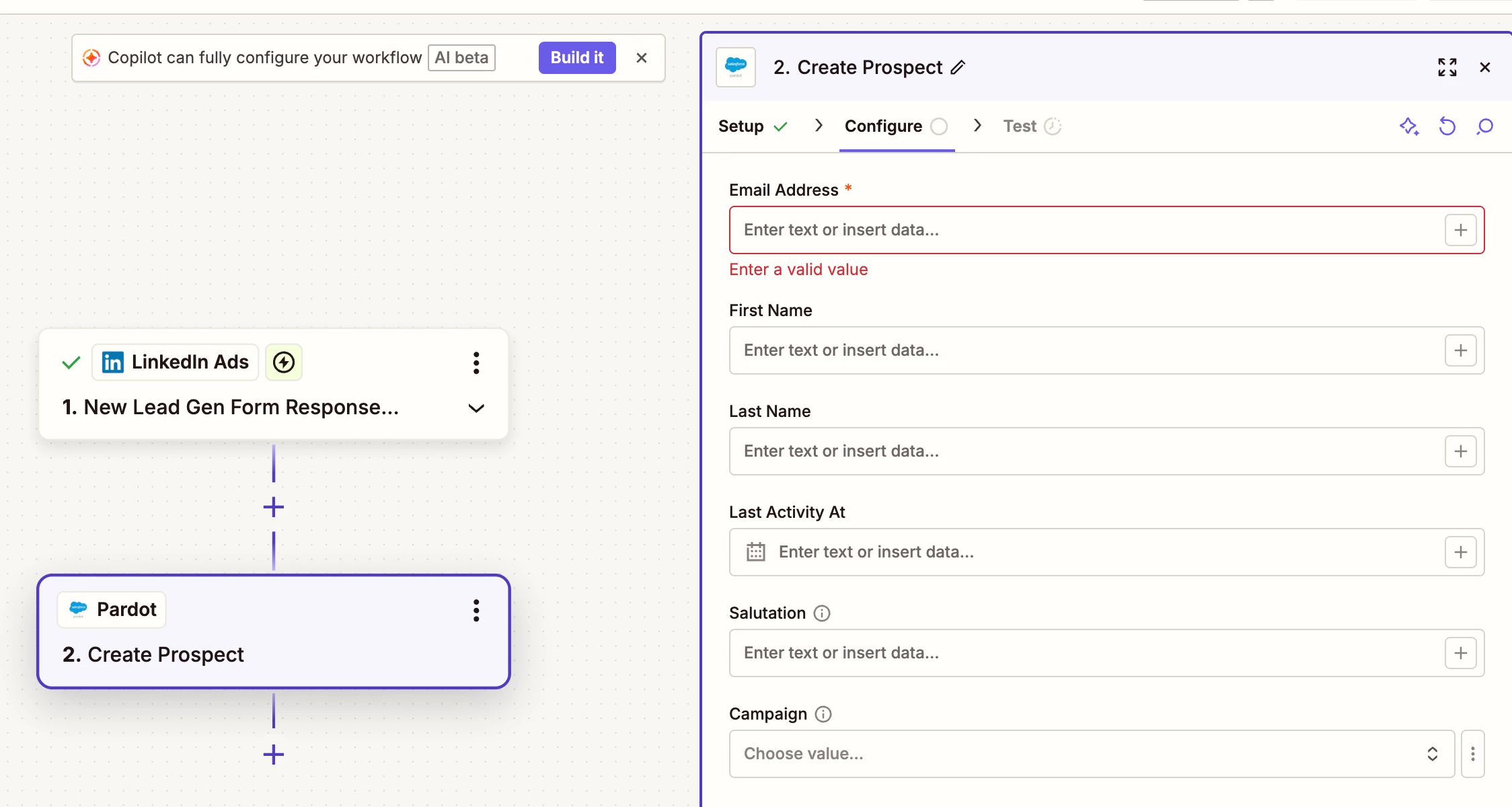This screenshot has width=1512, height=807.
Task: Click the pencil icon to rename step
Action: (958, 67)
